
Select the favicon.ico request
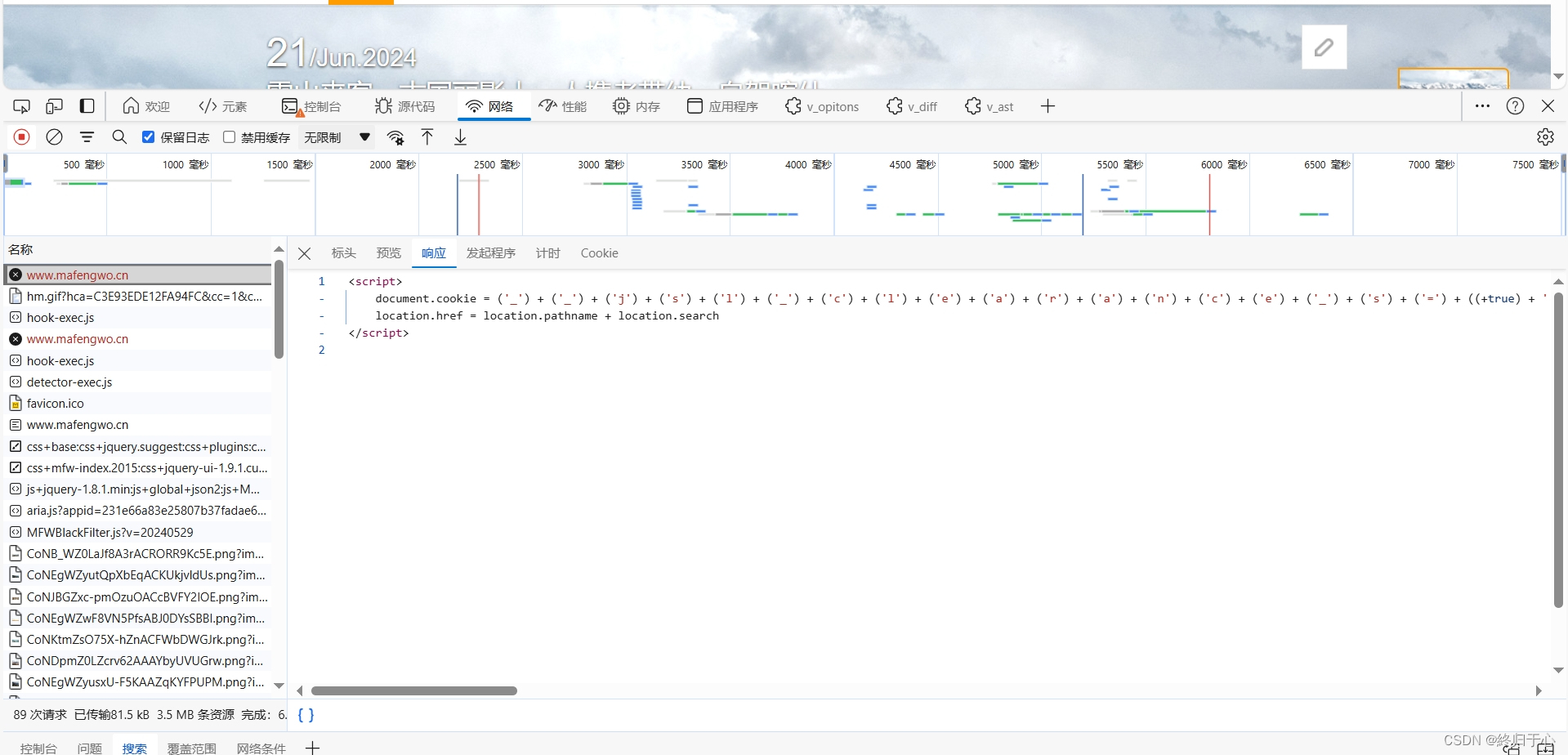(x=138, y=404)
